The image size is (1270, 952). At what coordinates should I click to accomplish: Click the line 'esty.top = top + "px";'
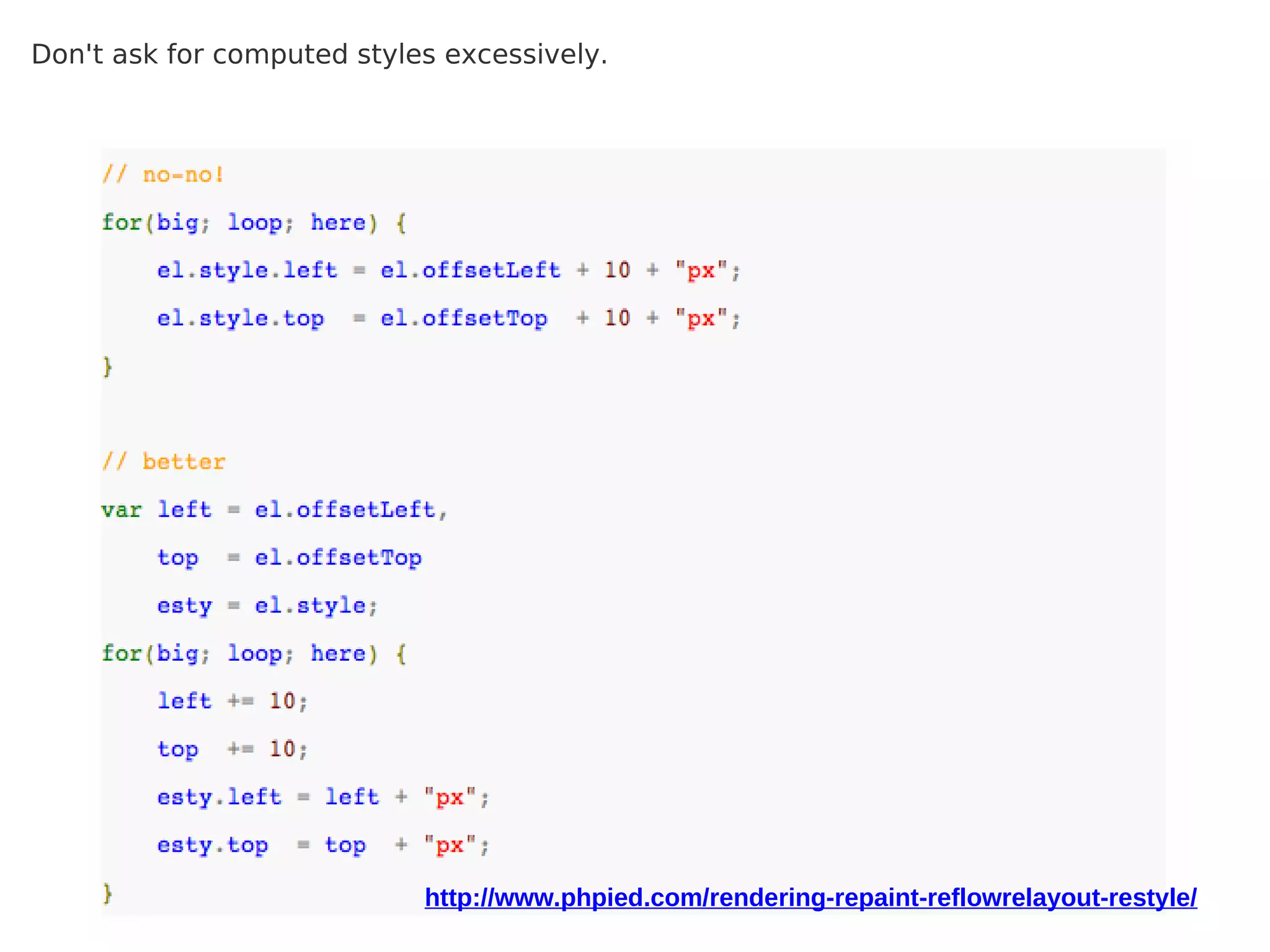323,845
